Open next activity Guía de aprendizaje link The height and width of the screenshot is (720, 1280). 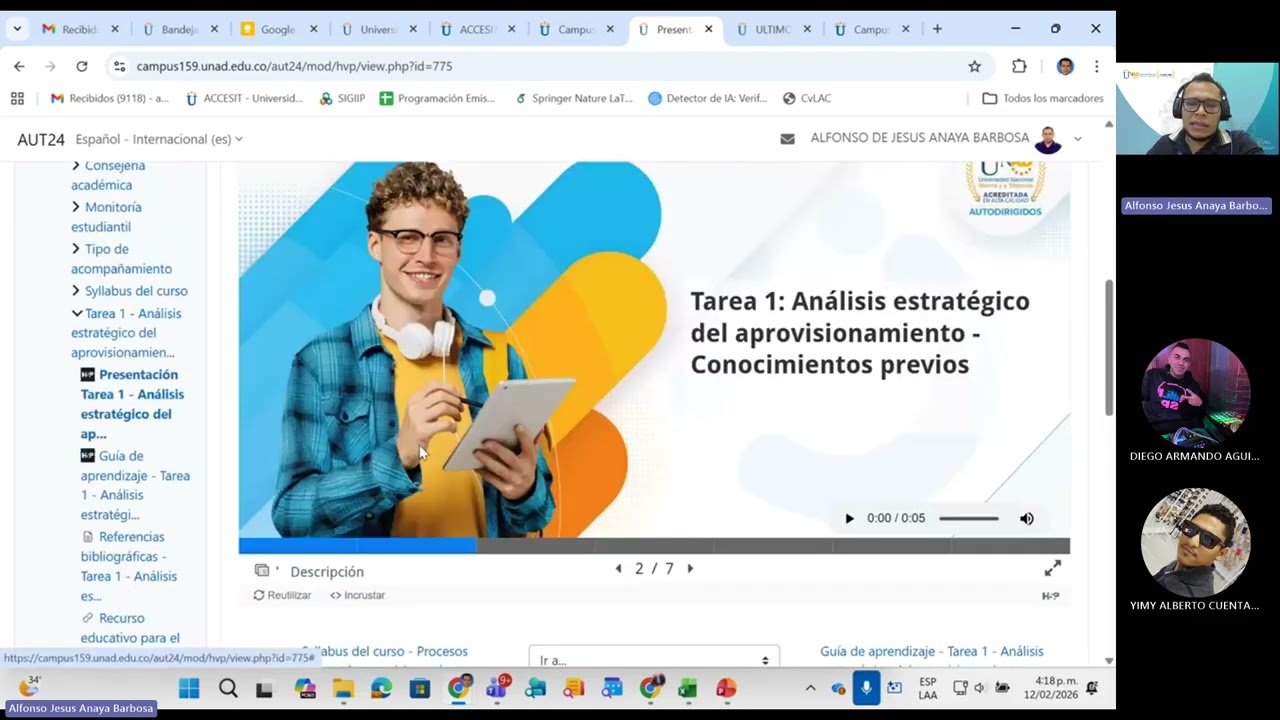click(931, 651)
